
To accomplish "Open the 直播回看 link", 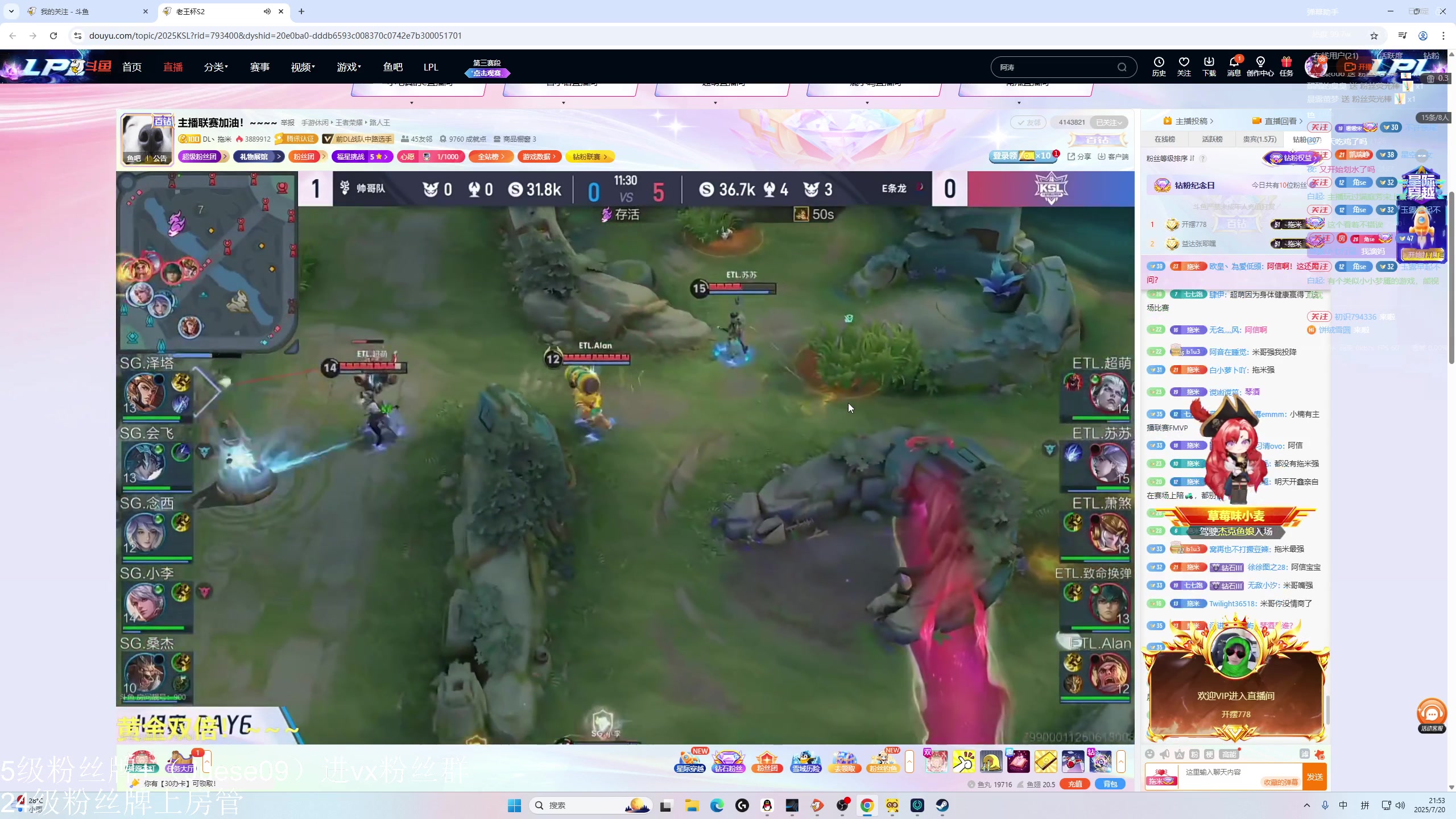I will (1277, 121).
